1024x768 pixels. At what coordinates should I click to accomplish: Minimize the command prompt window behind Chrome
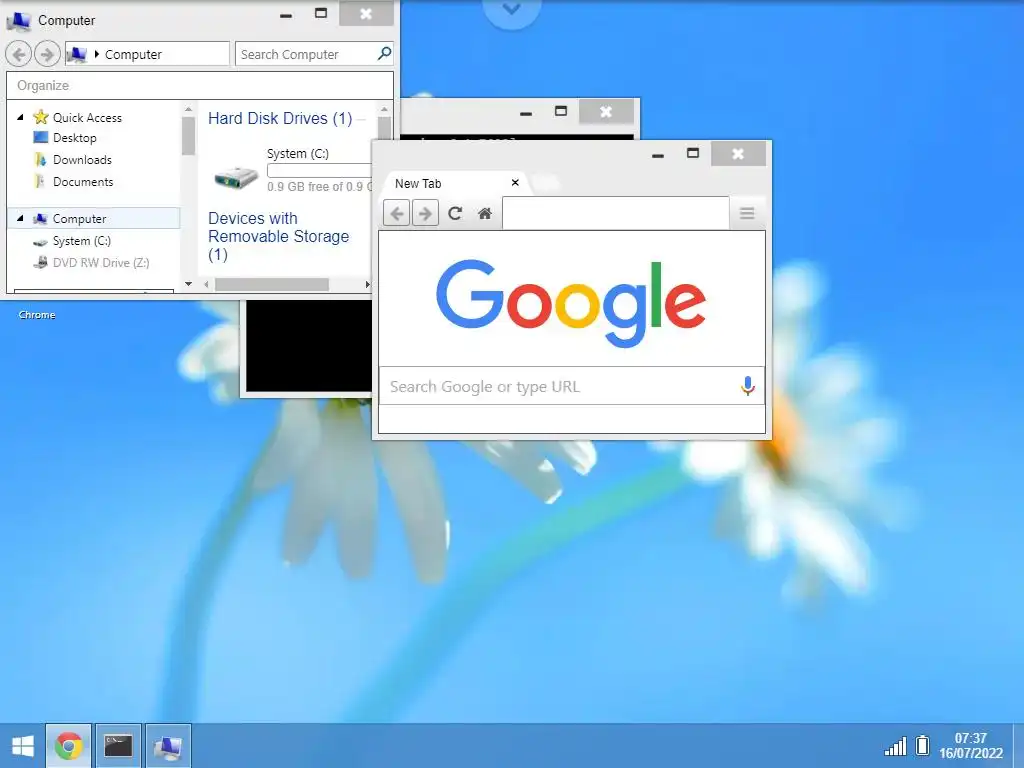526,114
